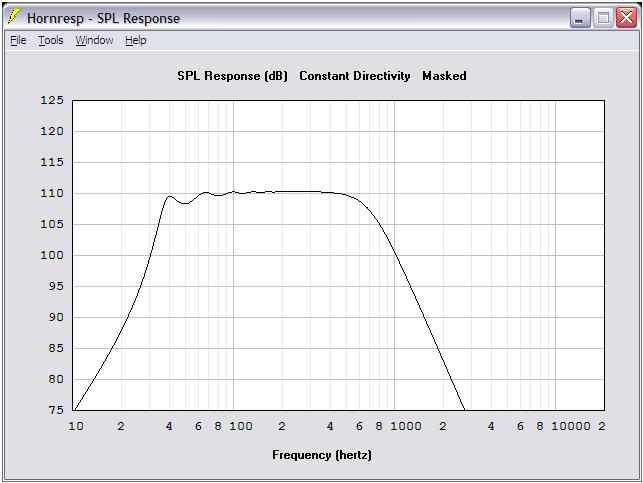Click the flat SPL plateau above 200 Hz
The height and width of the screenshot is (483, 643).
(x=303, y=191)
